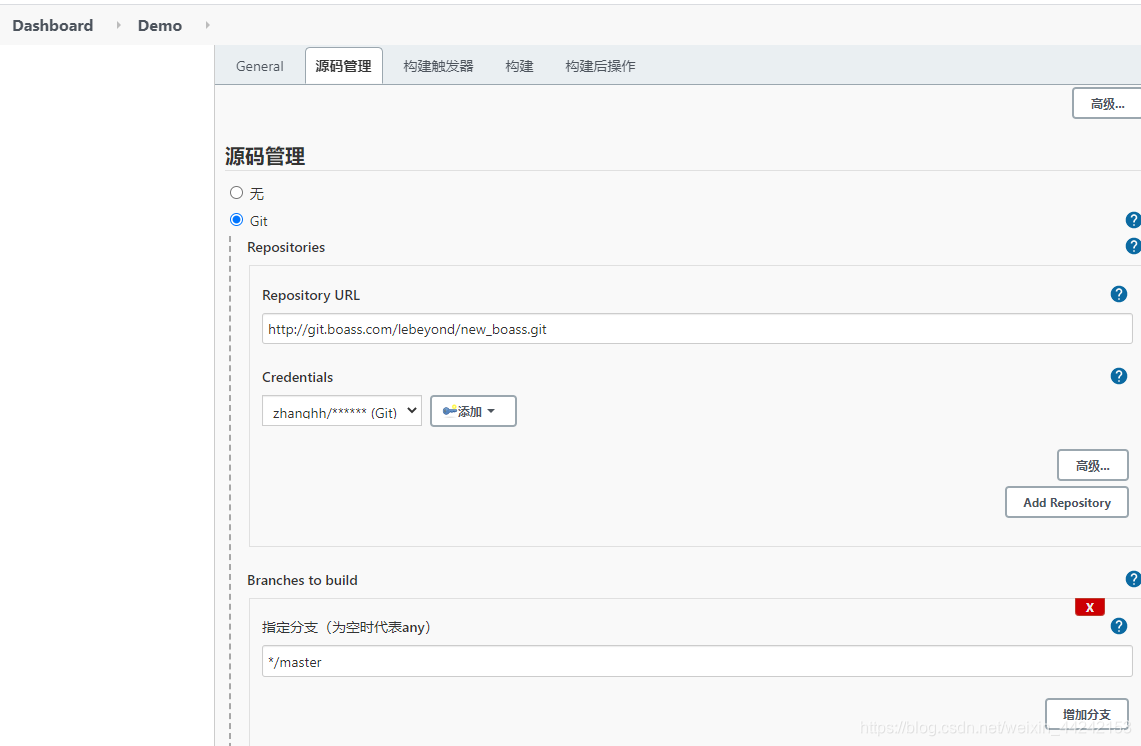The height and width of the screenshot is (746, 1141).
Task: Go to Dashboard breadcrumb link
Action: click(x=53, y=25)
